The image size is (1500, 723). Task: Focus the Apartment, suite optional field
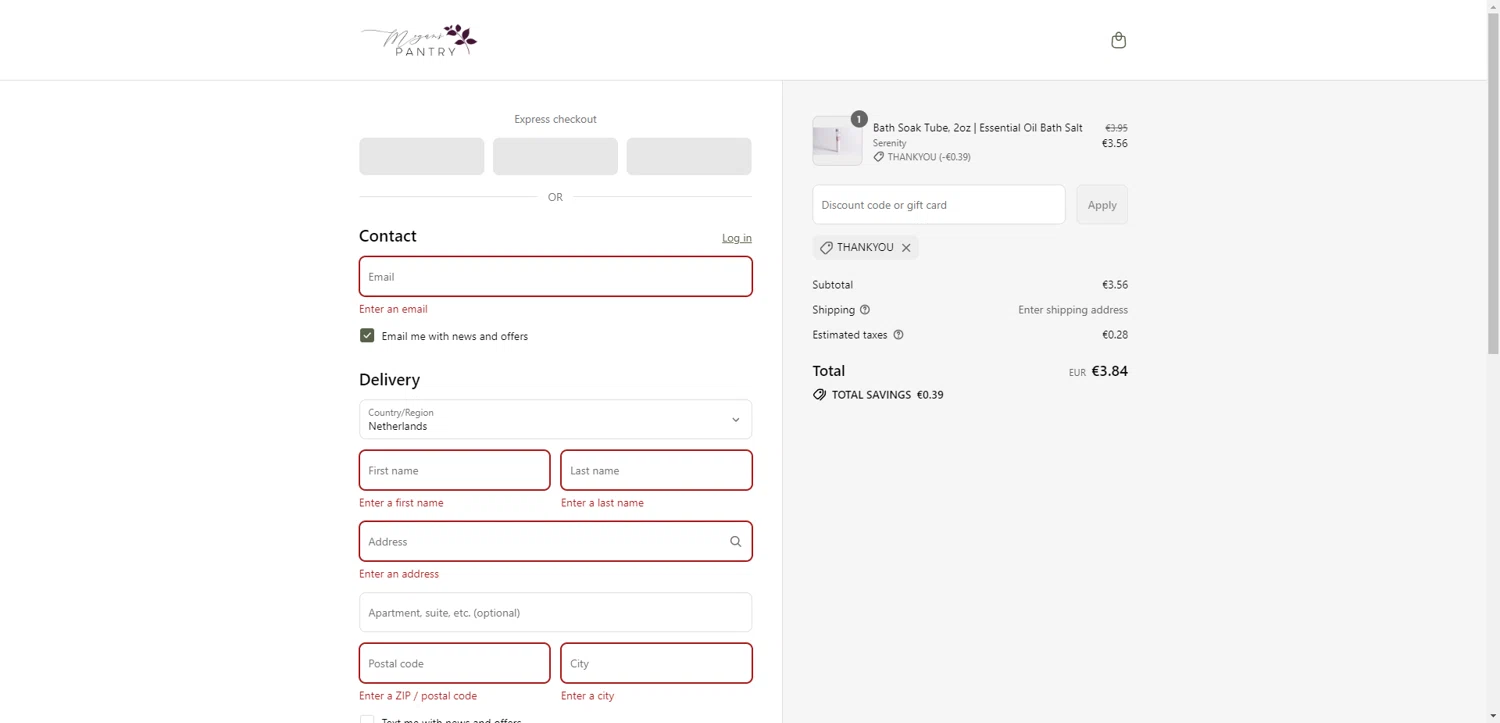point(555,613)
